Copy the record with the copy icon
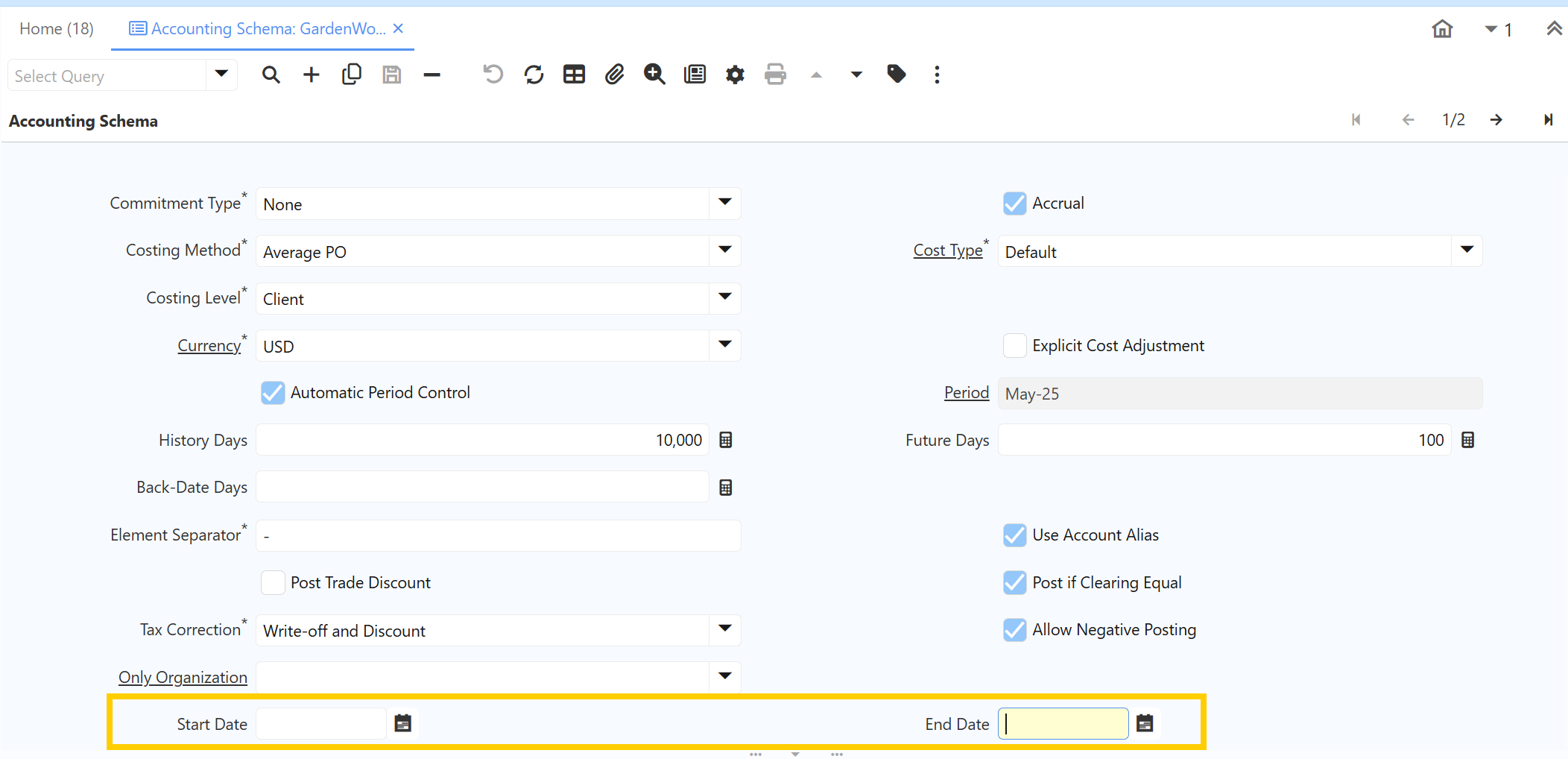 point(352,75)
